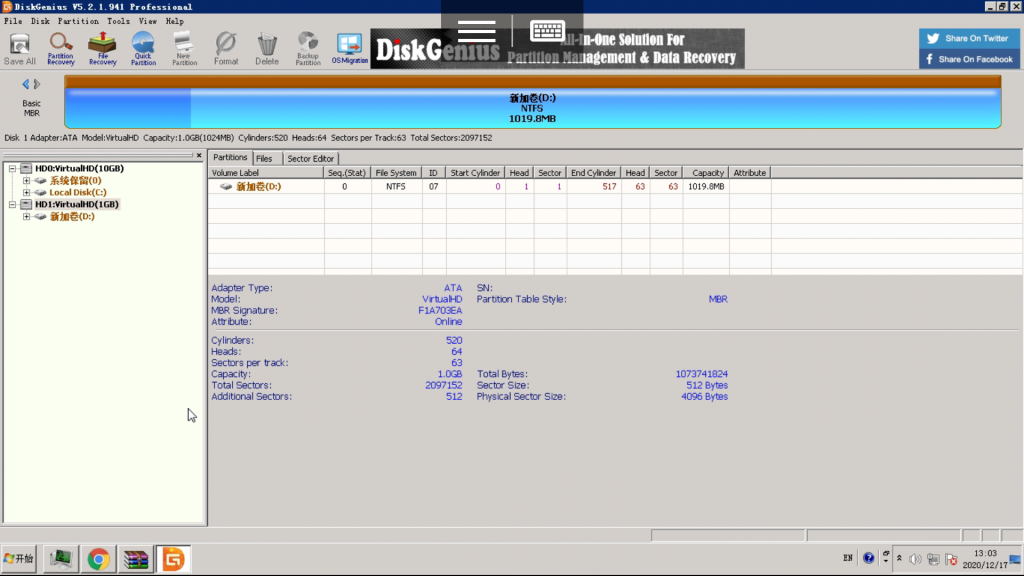This screenshot has height=576, width=1024.
Task: Click the Start Cylinder column header
Action: [x=475, y=173]
